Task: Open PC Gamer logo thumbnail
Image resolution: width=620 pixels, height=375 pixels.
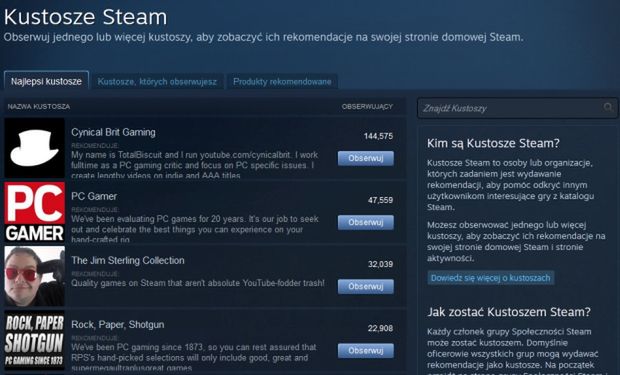Action: (x=34, y=212)
